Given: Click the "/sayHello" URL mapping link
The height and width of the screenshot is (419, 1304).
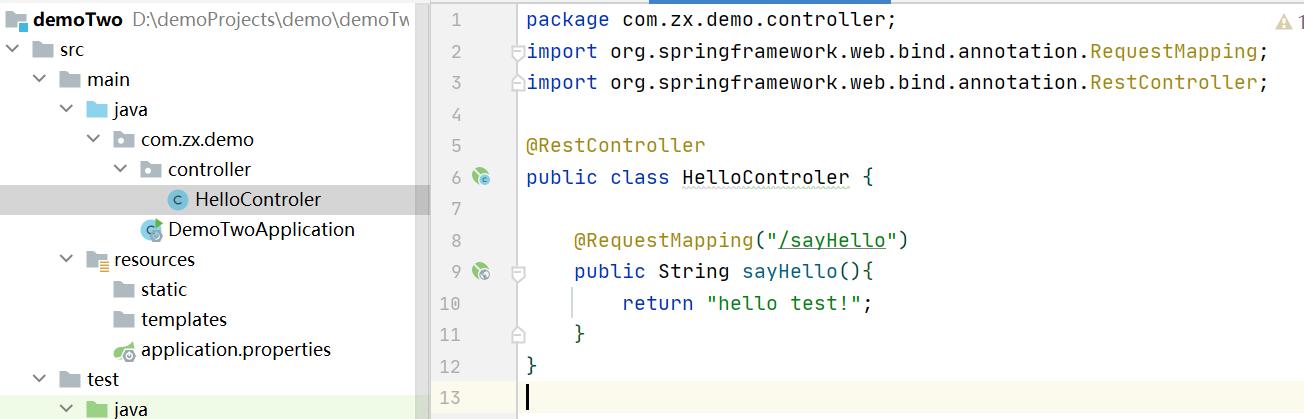Looking at the screenshot, I should pos(832,240).
